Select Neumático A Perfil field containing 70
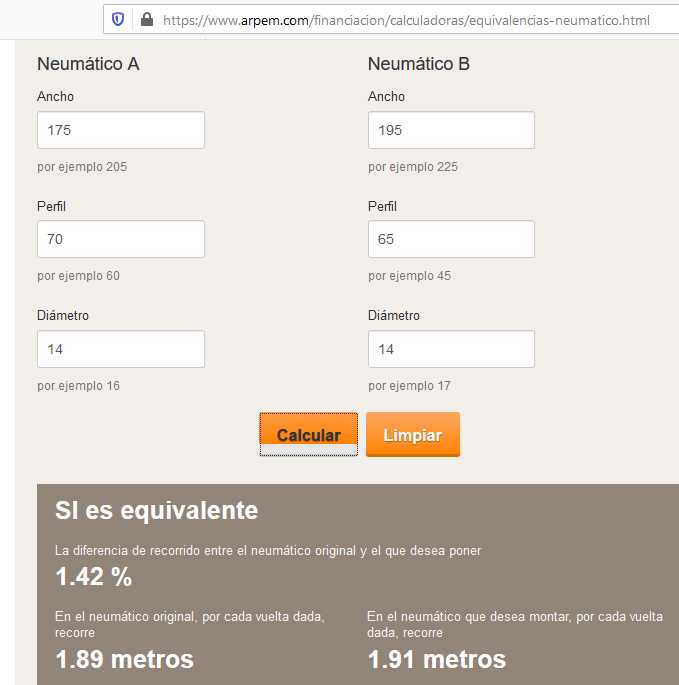Viewport: 679px width, 685px height. tap(121, 239)
